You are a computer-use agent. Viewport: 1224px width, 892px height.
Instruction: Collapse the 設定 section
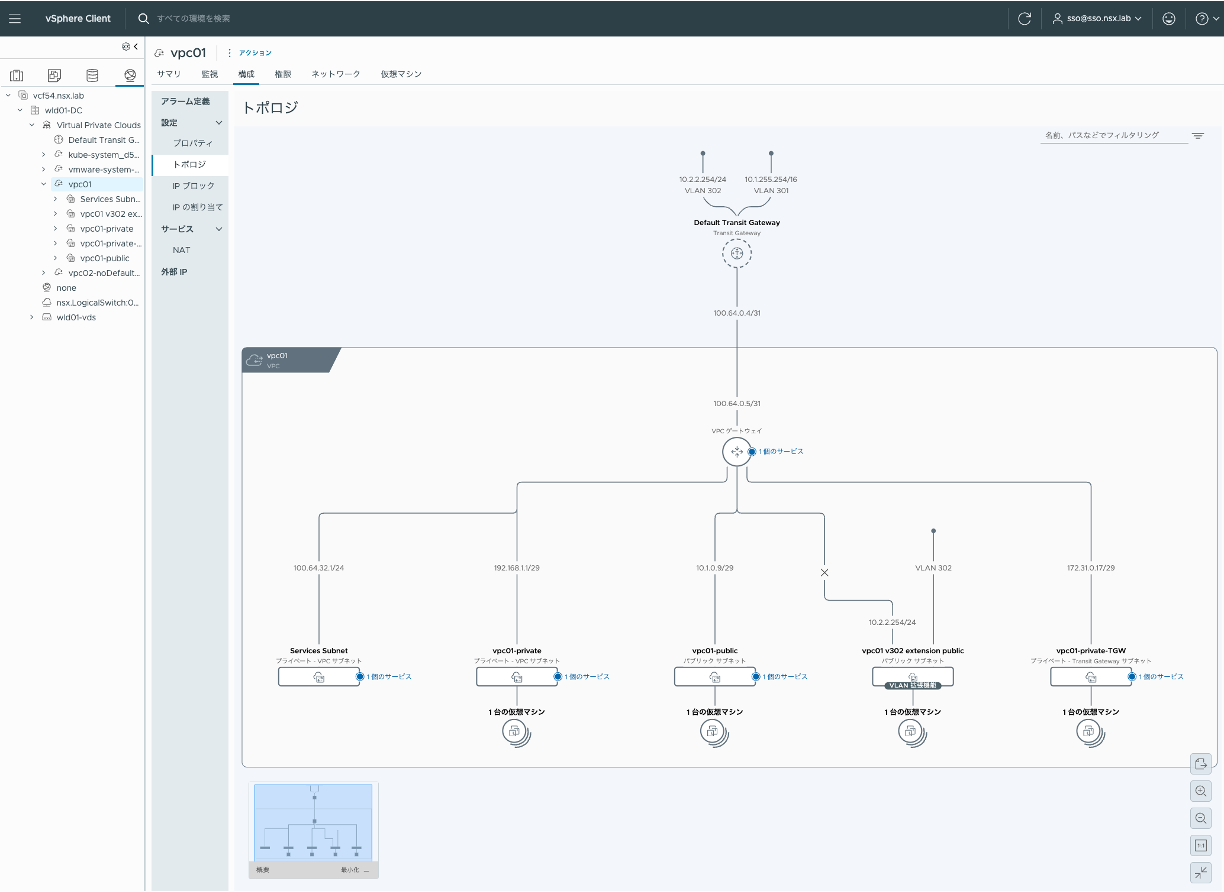click(x=219, y=123)
